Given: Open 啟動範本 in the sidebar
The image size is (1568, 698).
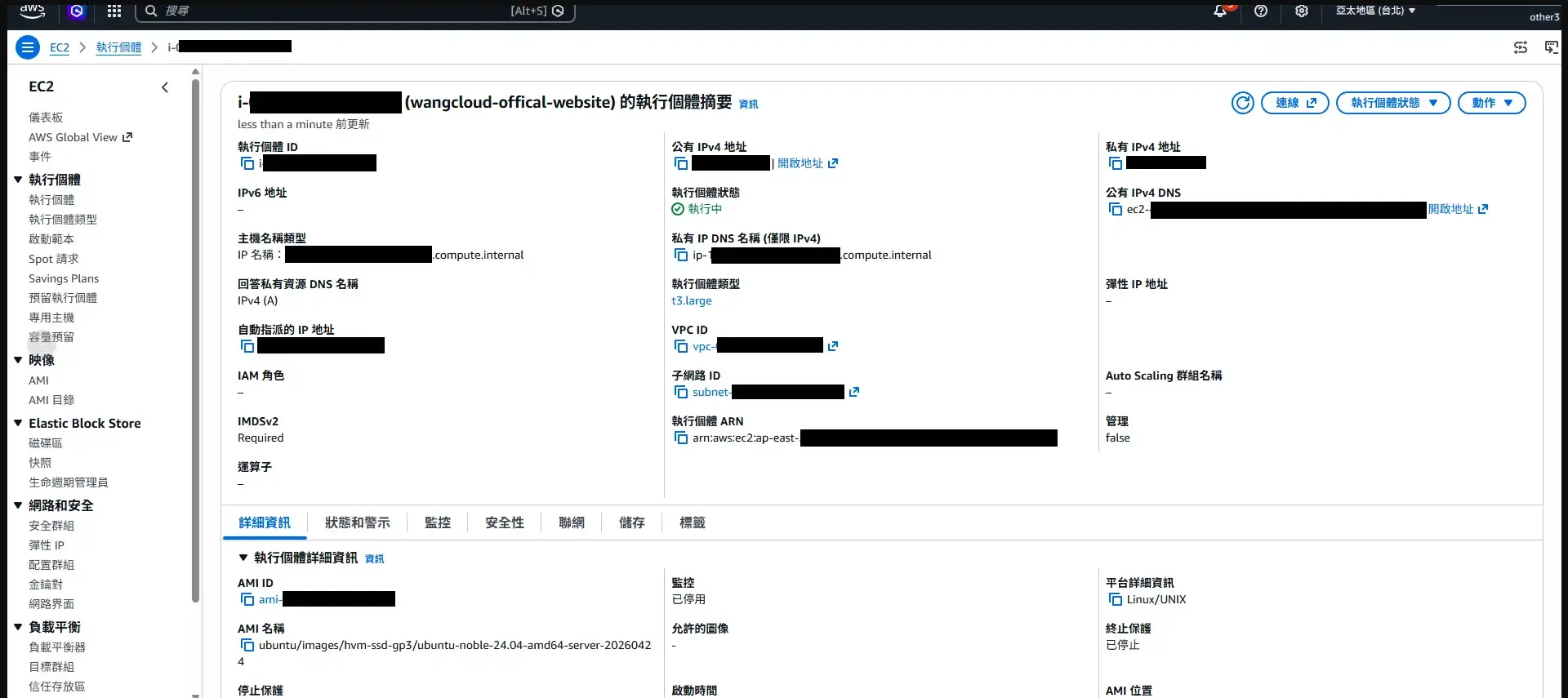Looking at the screenshot, I should click(51, 239).
